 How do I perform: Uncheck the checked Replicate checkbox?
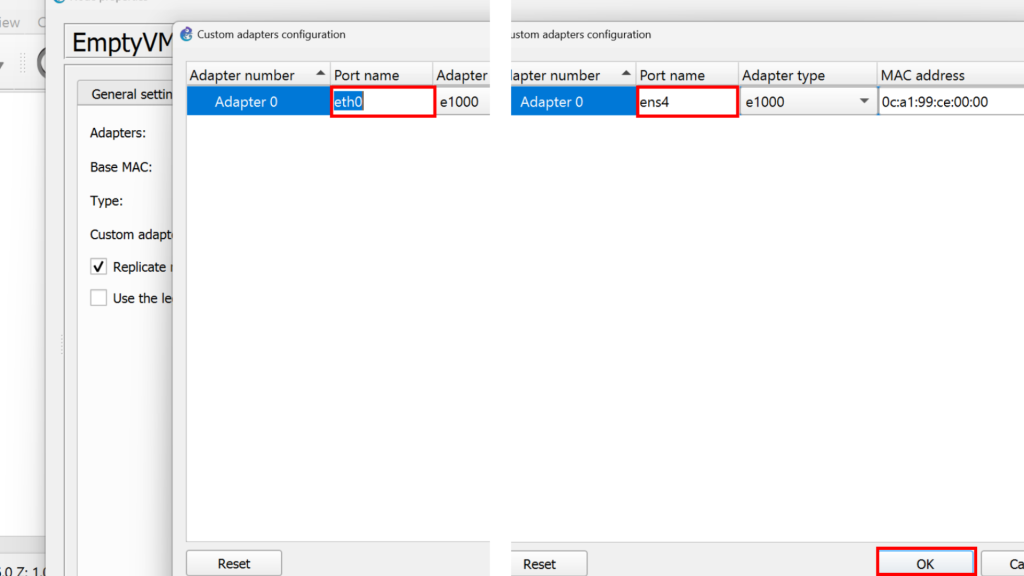(98, 267)
